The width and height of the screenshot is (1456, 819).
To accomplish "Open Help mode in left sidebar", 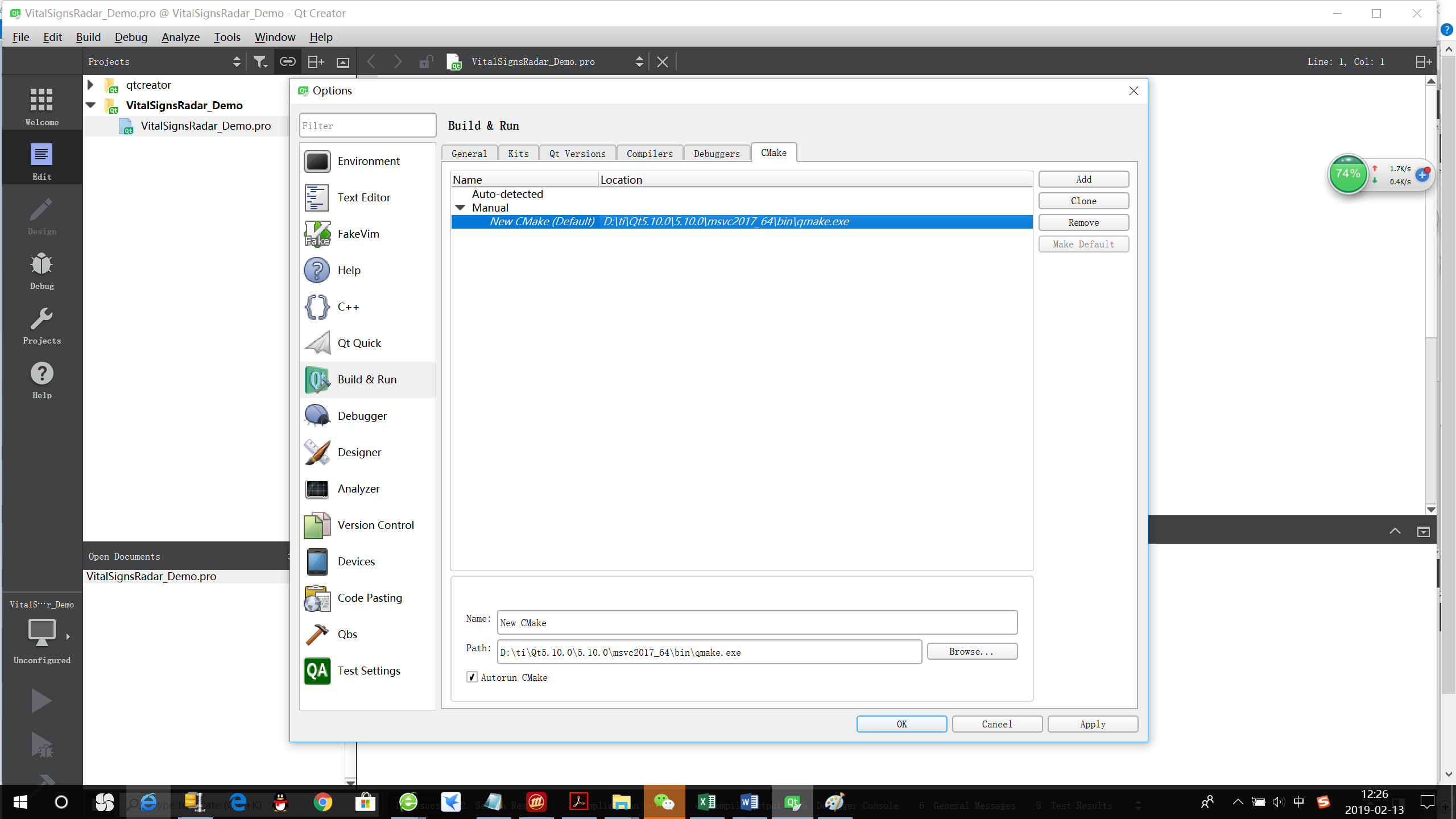I will coord(42,380).
